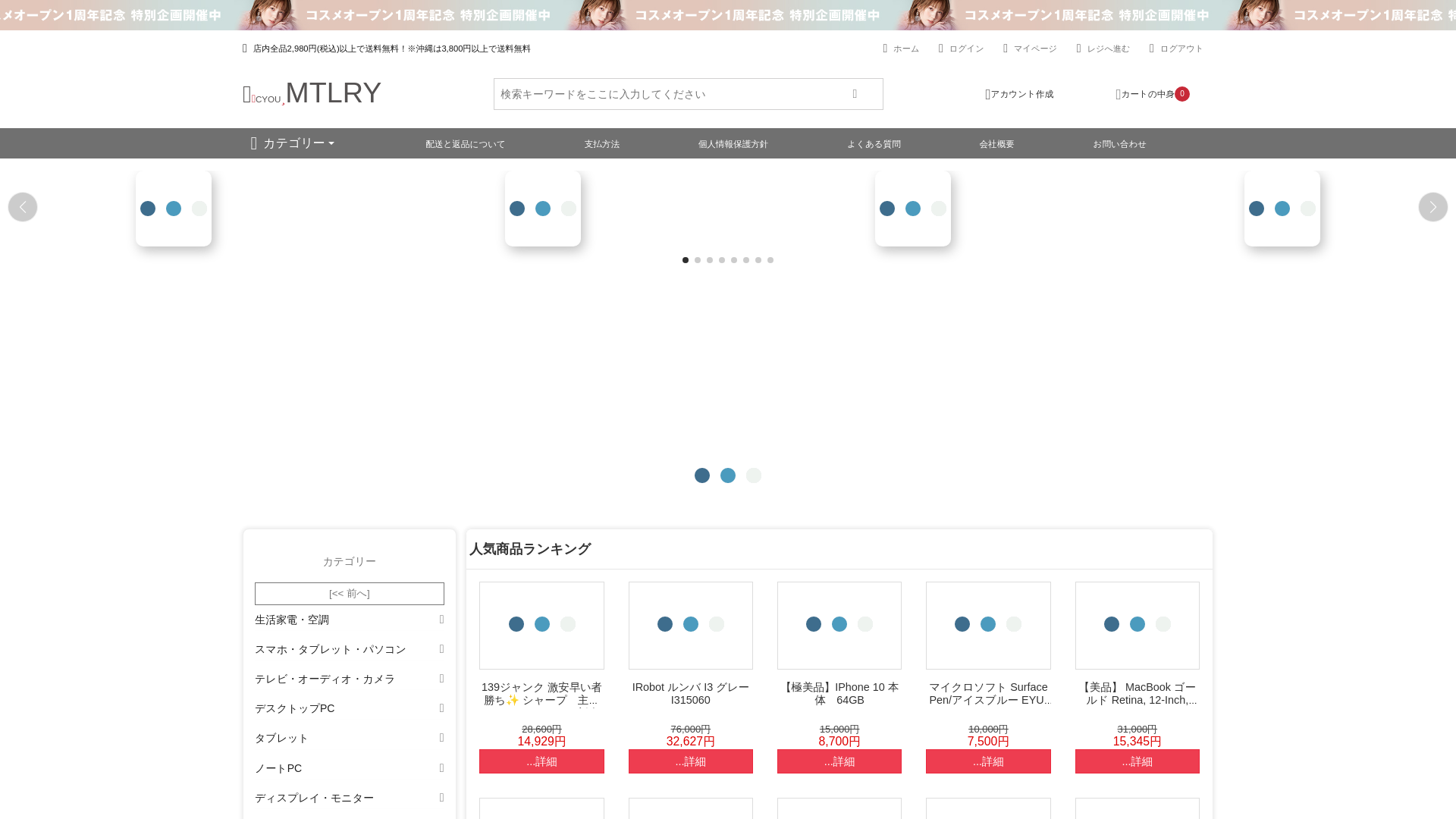Image resolution: width=1456 pixels, height=819 pixels.
Task: Open カートの中身 cart link
Action: pos(1147,94)
